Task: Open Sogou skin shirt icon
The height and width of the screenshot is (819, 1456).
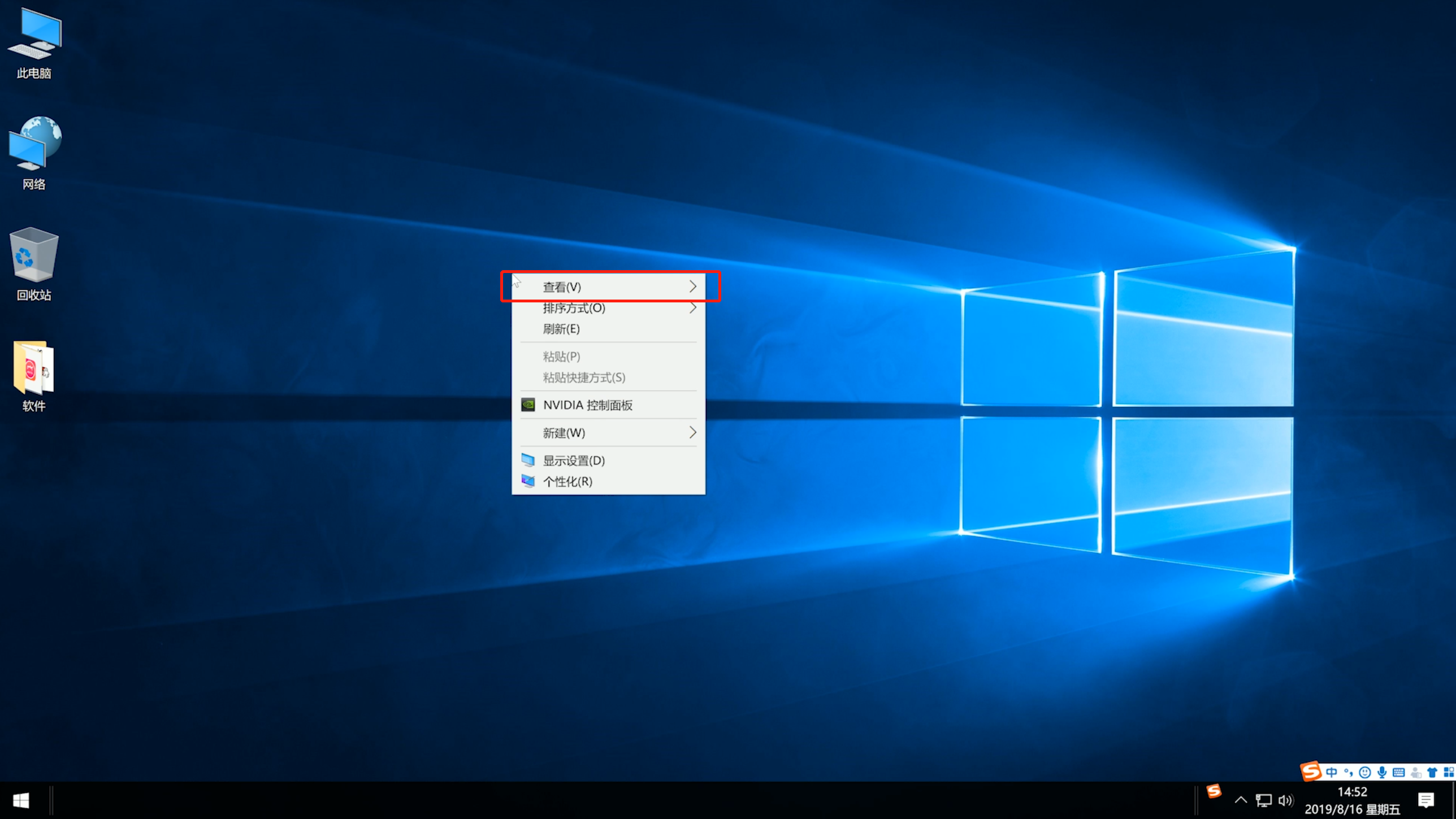Action: coord(1432,772)
